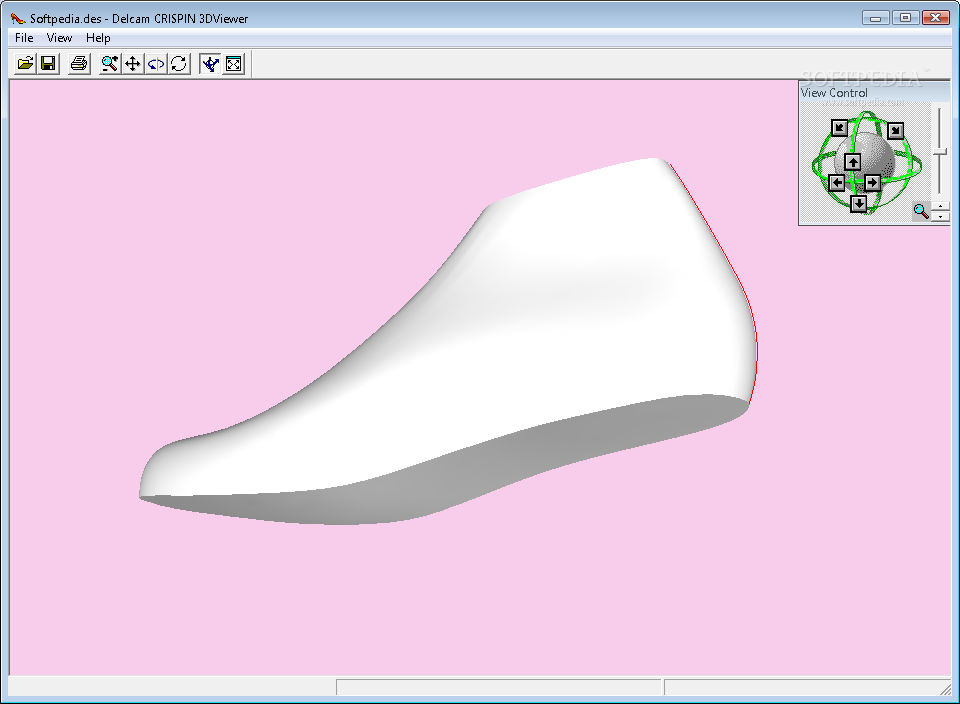Click the magnifier icon in View Control
Screen dimensions: 960x704
pyautogui.click(x=921, y=211)
